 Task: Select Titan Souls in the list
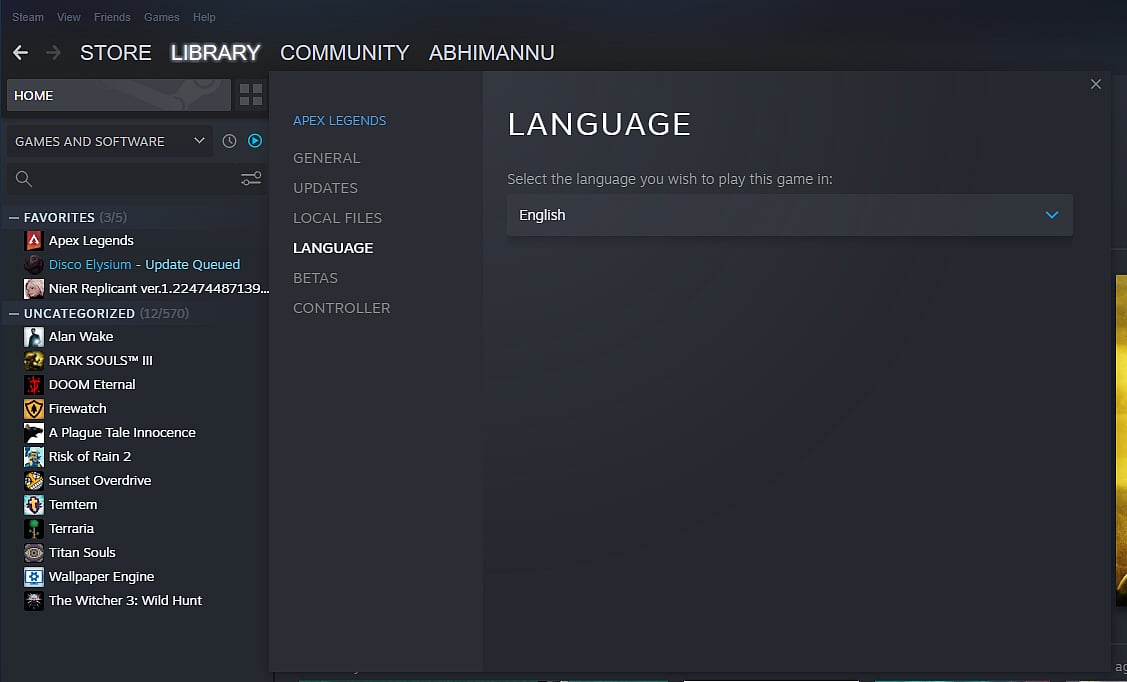pos(82,553)
